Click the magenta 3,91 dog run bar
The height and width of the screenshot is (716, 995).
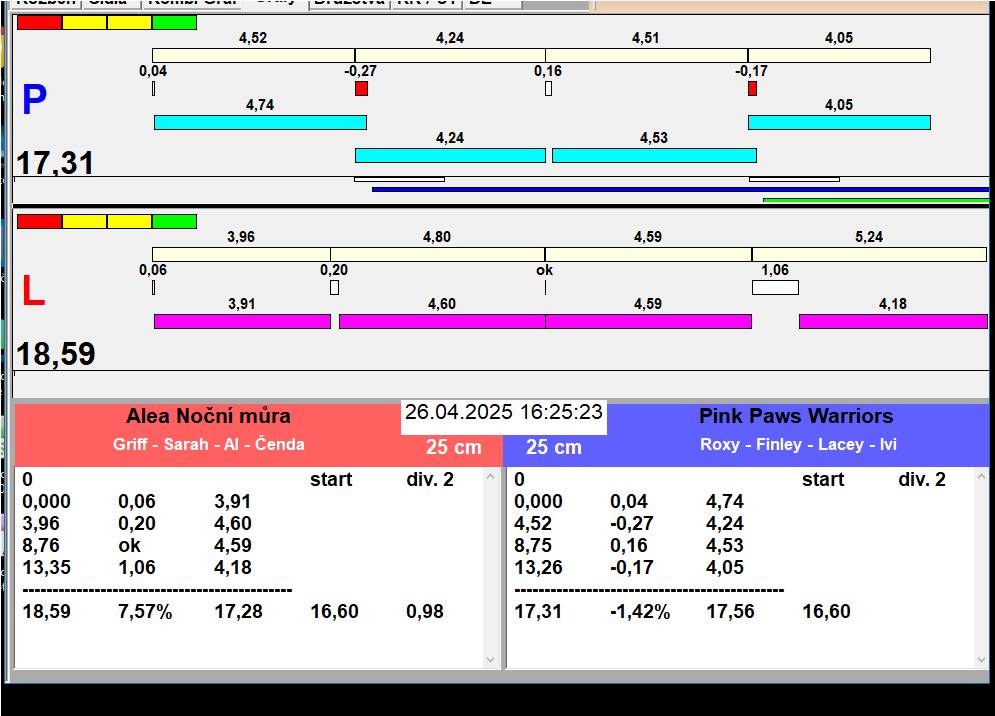242,321
